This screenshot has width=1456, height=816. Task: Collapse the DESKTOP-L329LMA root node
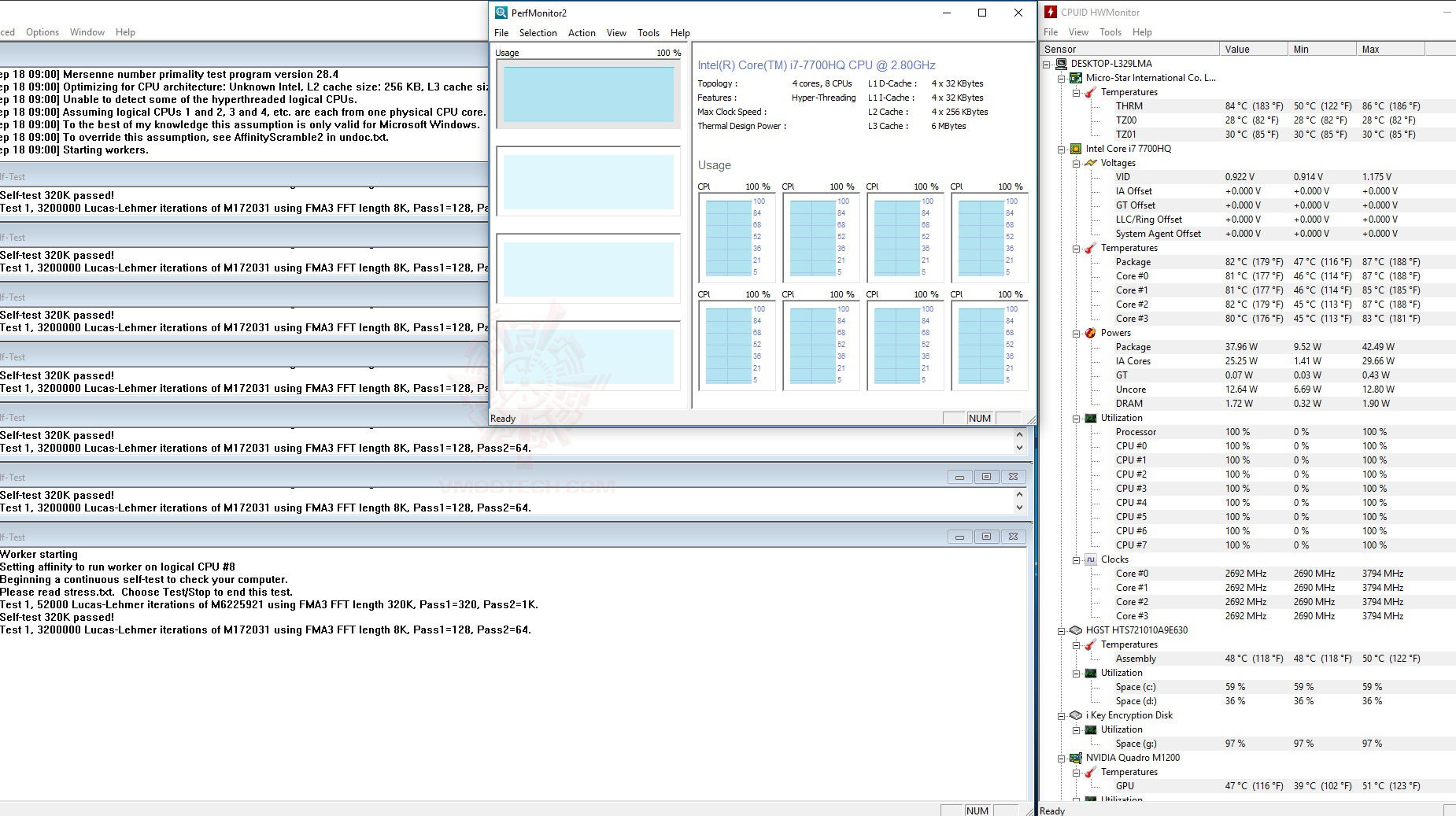pyautogui.click(x=1047, y=65)
